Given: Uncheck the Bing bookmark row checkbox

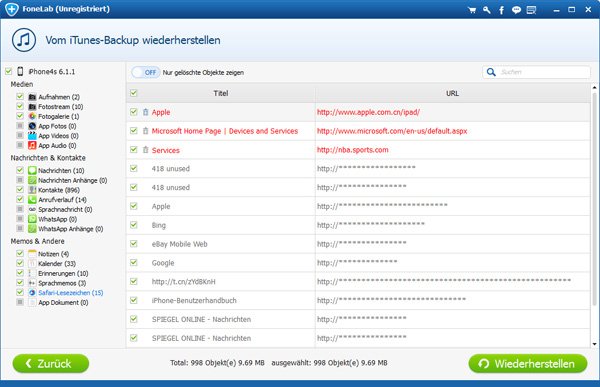Looking at the screenshot, I should pyautogui.click(x=134, y=225).
